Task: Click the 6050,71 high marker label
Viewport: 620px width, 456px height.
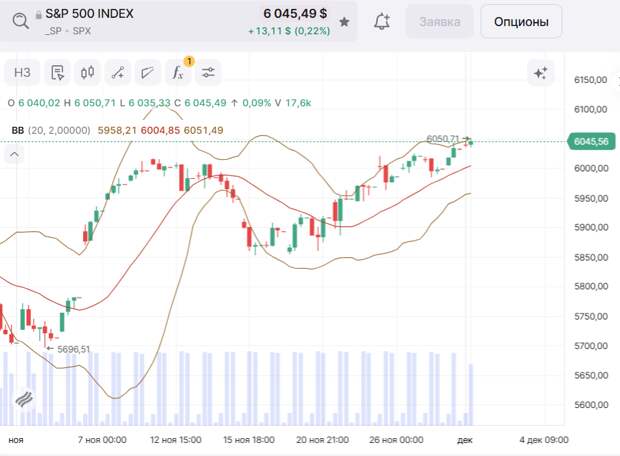Action: (x=442, y=139)
